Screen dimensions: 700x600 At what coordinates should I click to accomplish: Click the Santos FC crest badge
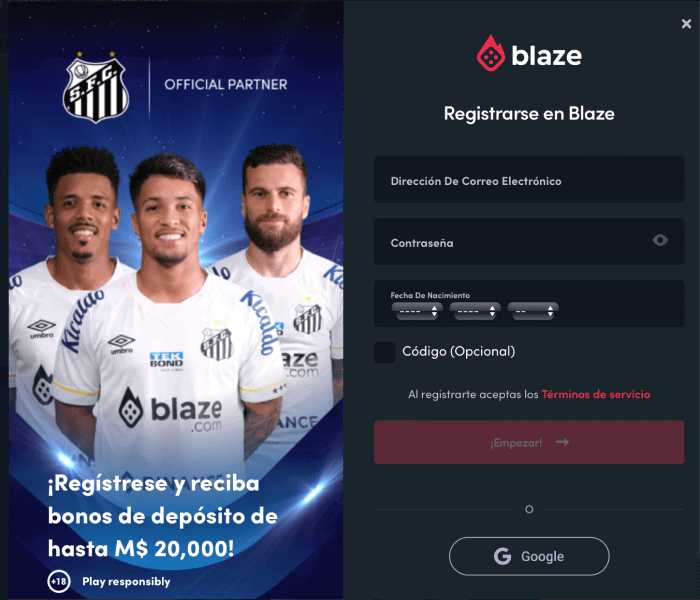[x=96, y=88]
